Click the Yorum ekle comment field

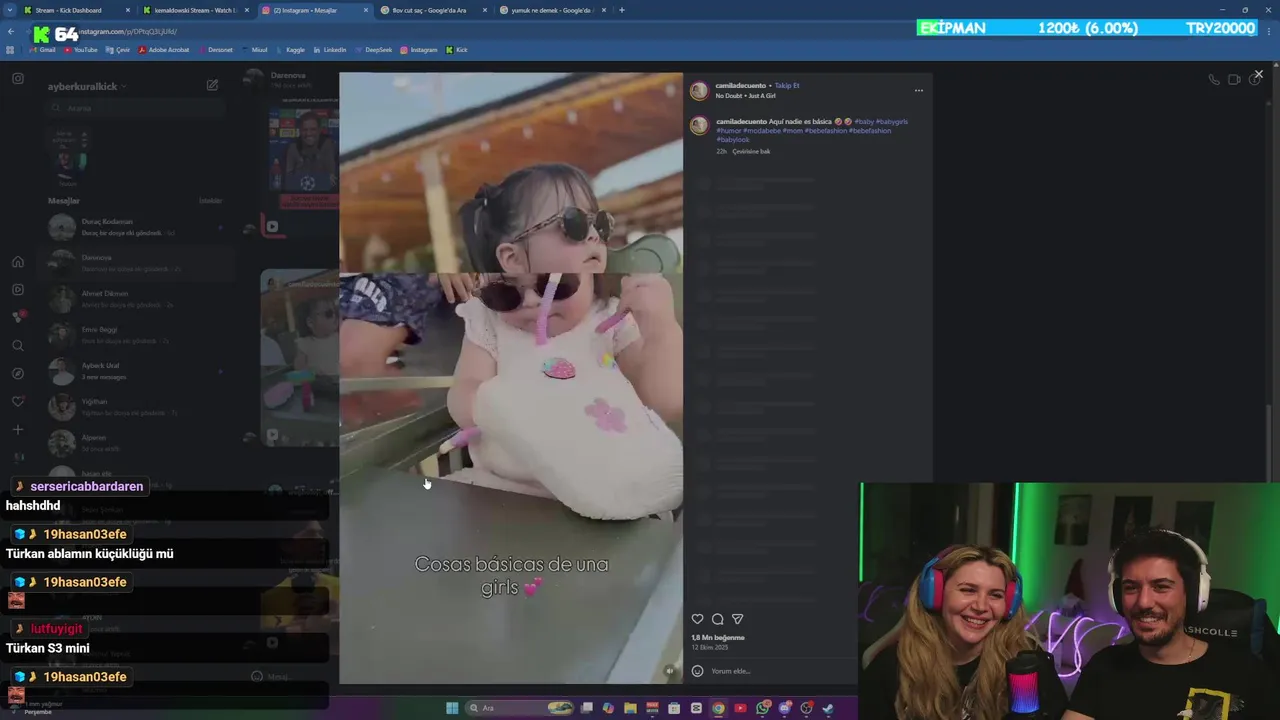(x=780, y=671)
